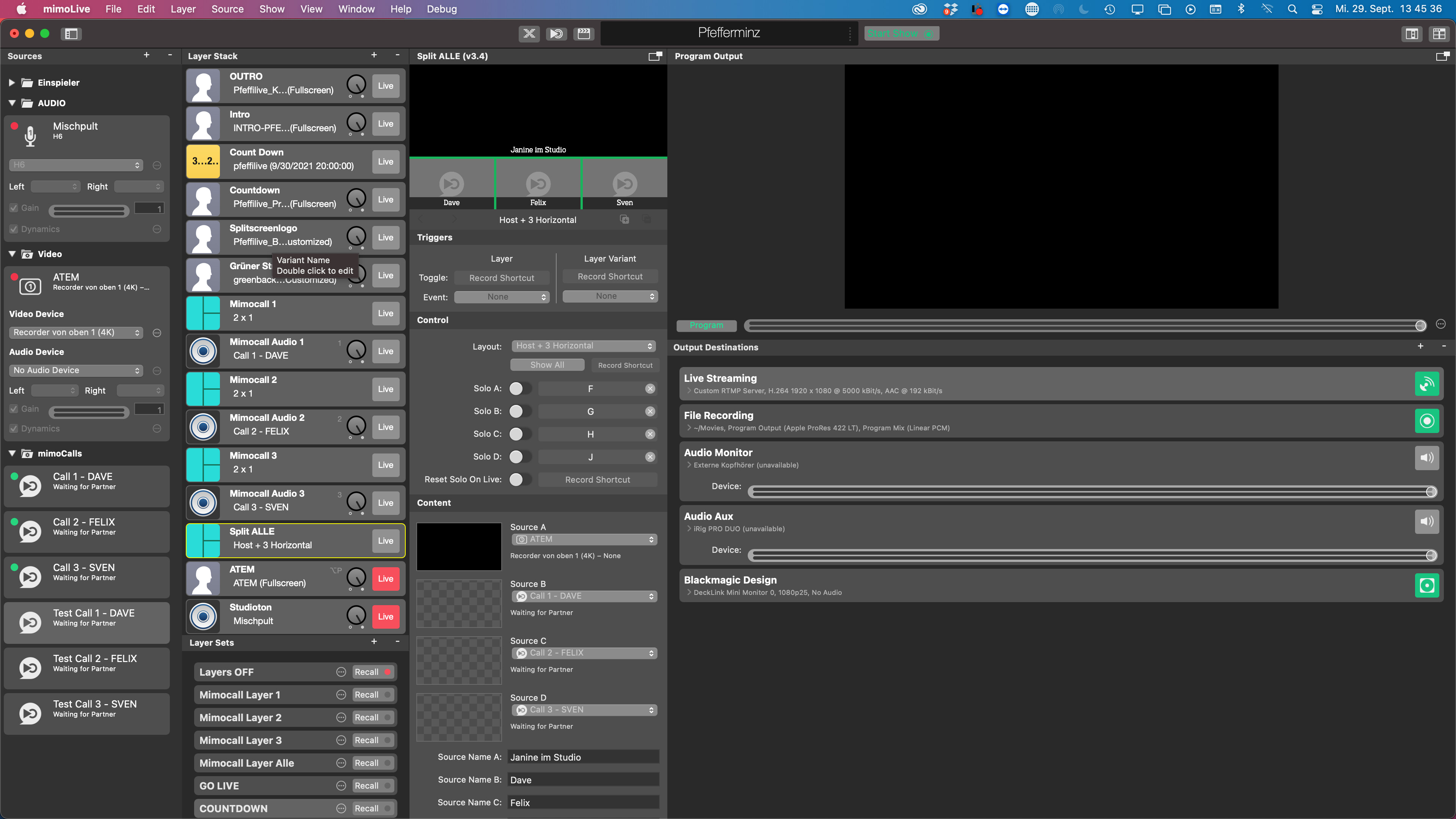Click the OUTRO layer volume knob
The height and width of the screenshot is (819, 1456).
pyautogui.click(x=356, y=85)
